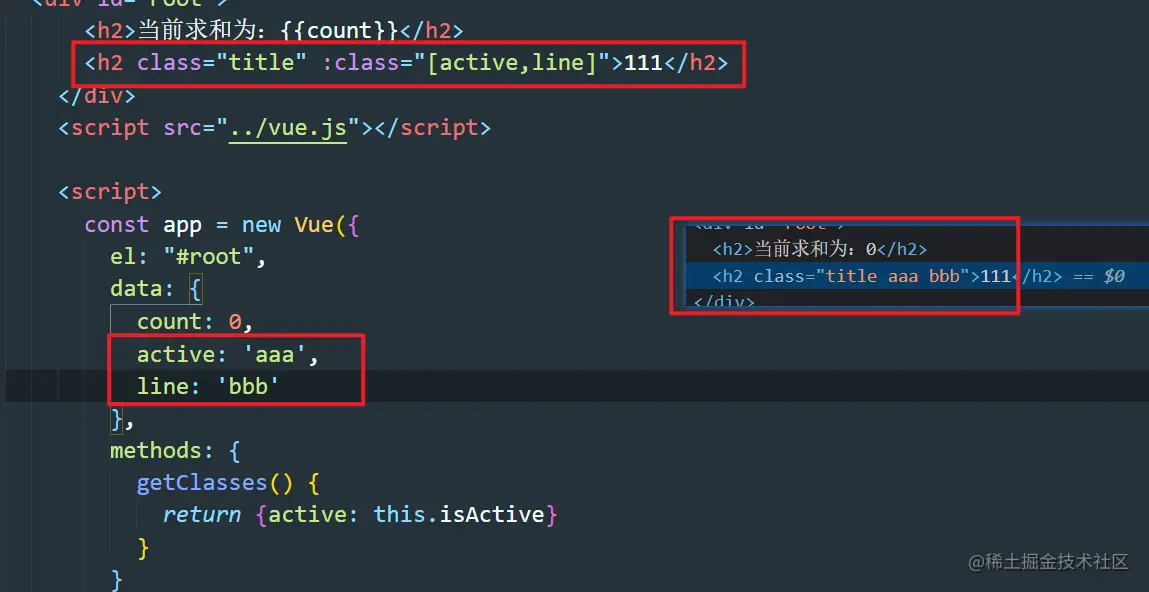
Task: Click the "active: 'aaa'," line
Action: tap(228, 354)
